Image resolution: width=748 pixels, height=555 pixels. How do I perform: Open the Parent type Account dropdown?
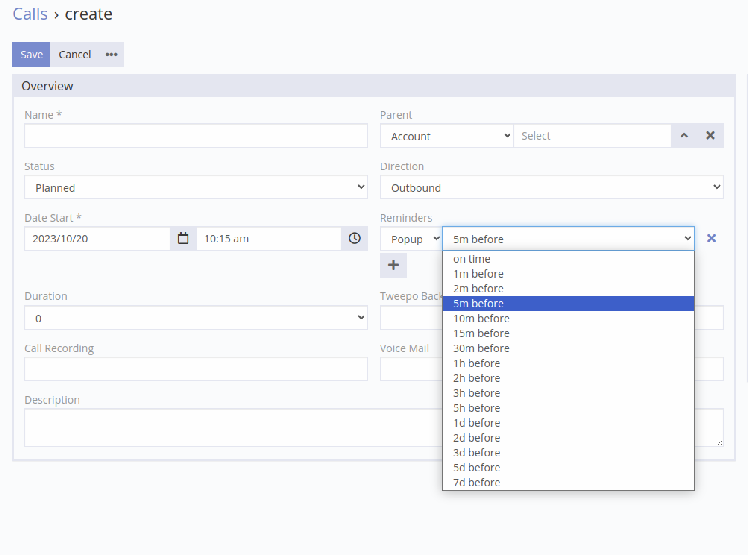click(446, 136)
